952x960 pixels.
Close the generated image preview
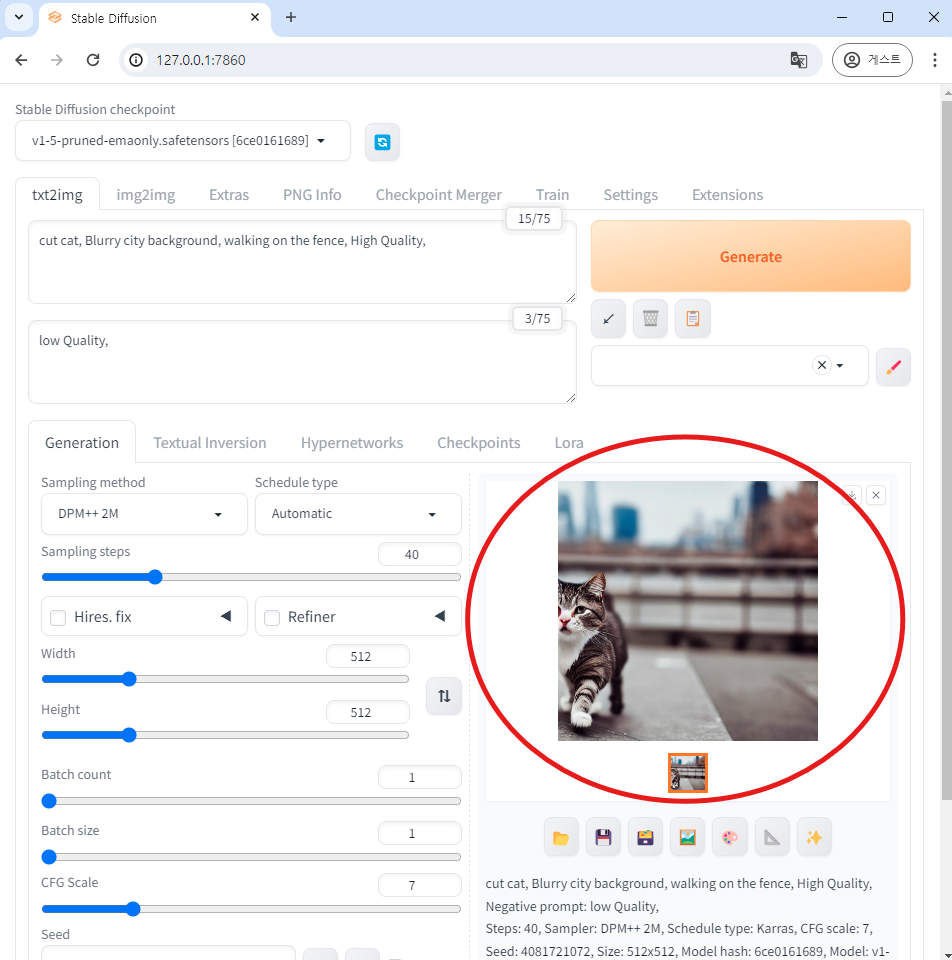(876, 495)
